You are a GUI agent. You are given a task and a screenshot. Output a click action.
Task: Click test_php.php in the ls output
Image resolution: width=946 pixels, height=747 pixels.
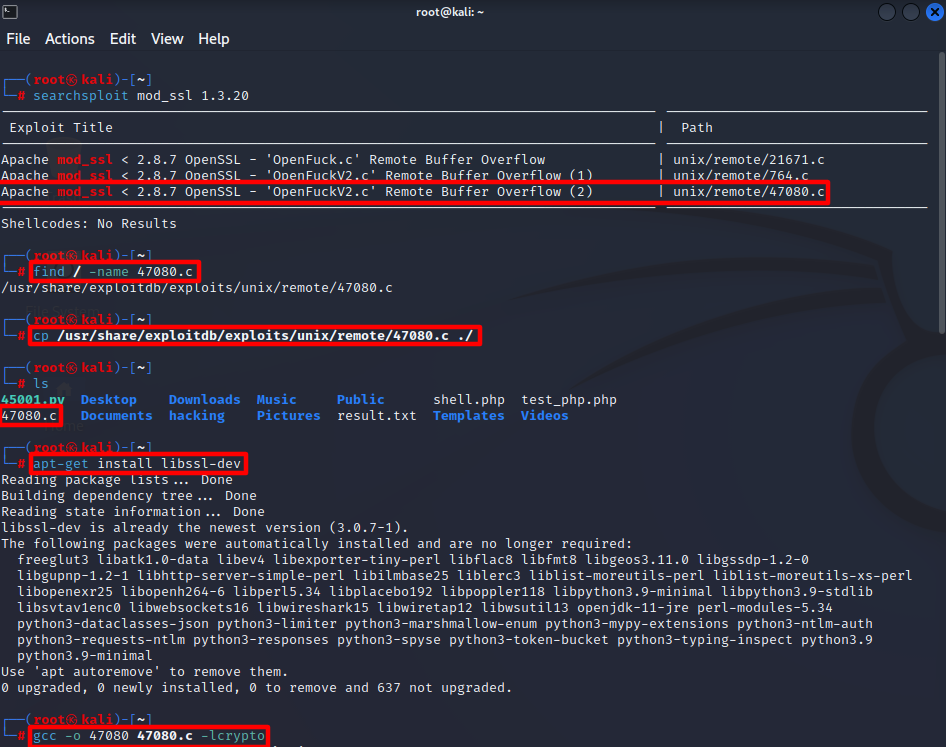tap(568, 400)
